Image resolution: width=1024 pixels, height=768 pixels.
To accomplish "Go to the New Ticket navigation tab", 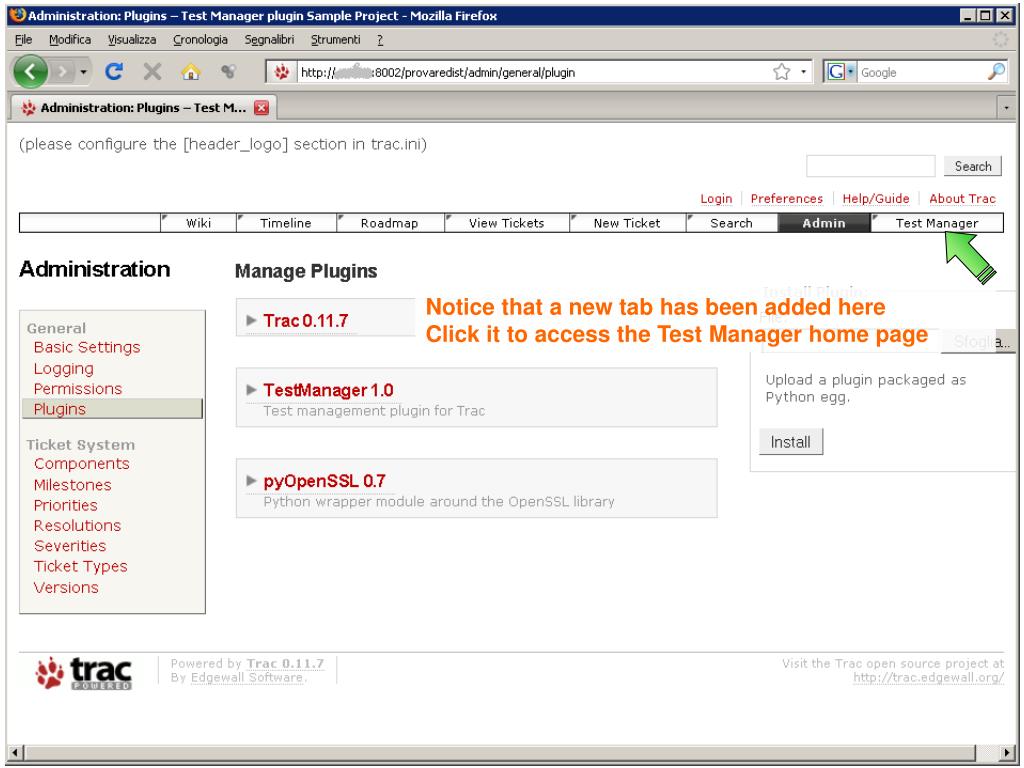I will point(627,223).
